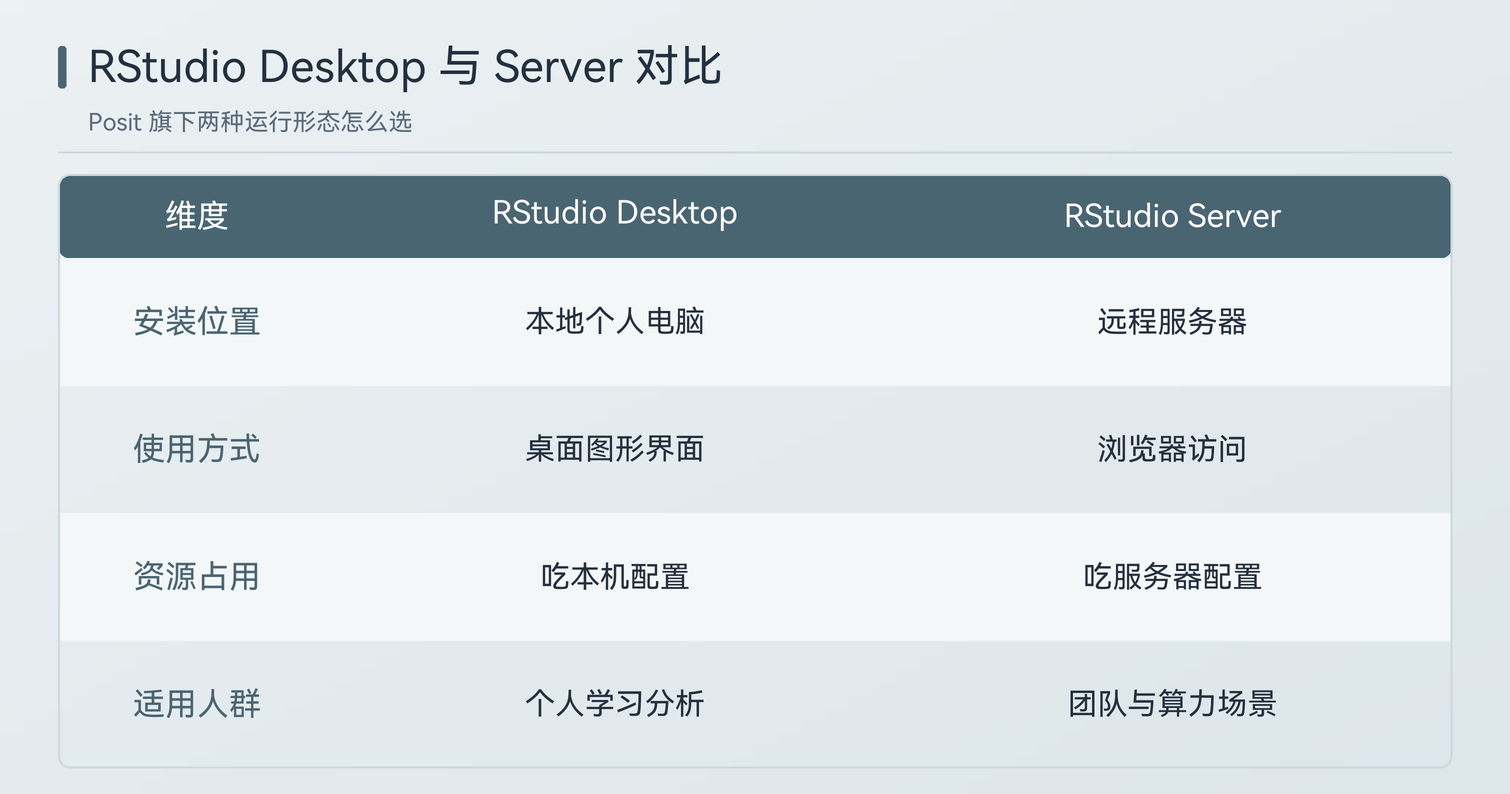1510x794 pixels.
Task: Select the "RStudio Server" column header
Action: [x=1172, y=216]
